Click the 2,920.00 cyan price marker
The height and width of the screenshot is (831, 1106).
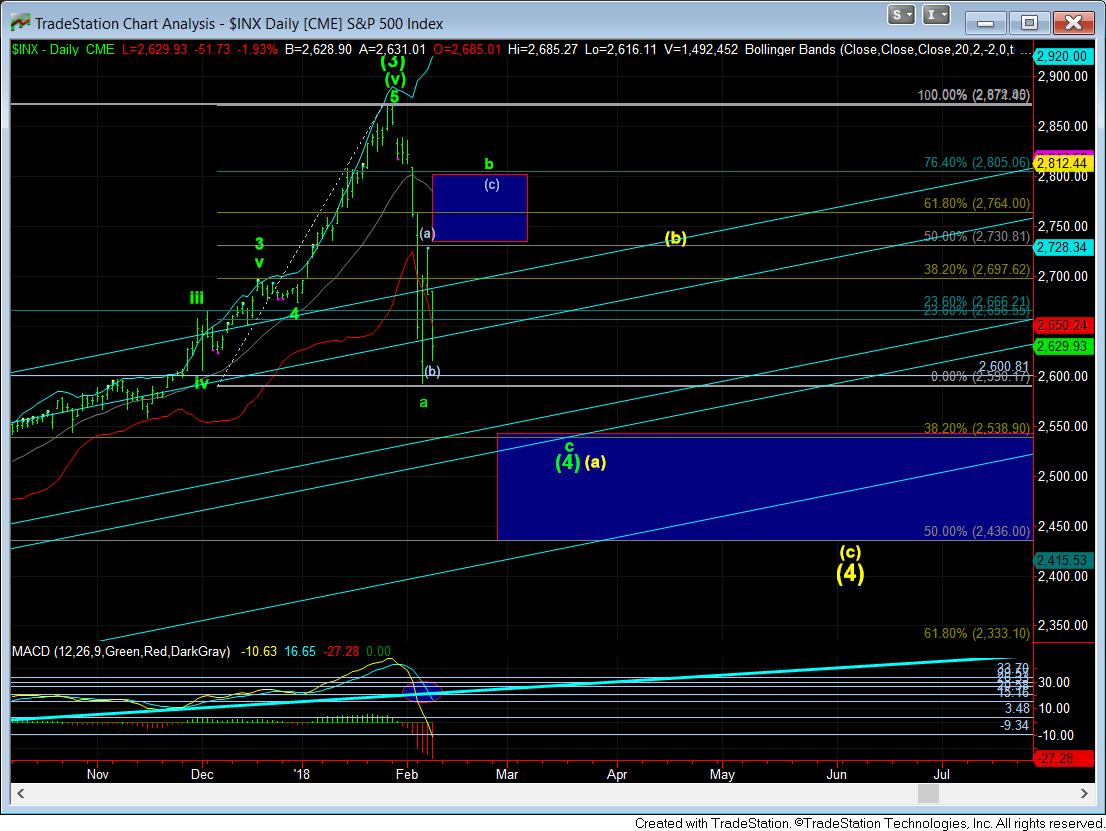1064,56
